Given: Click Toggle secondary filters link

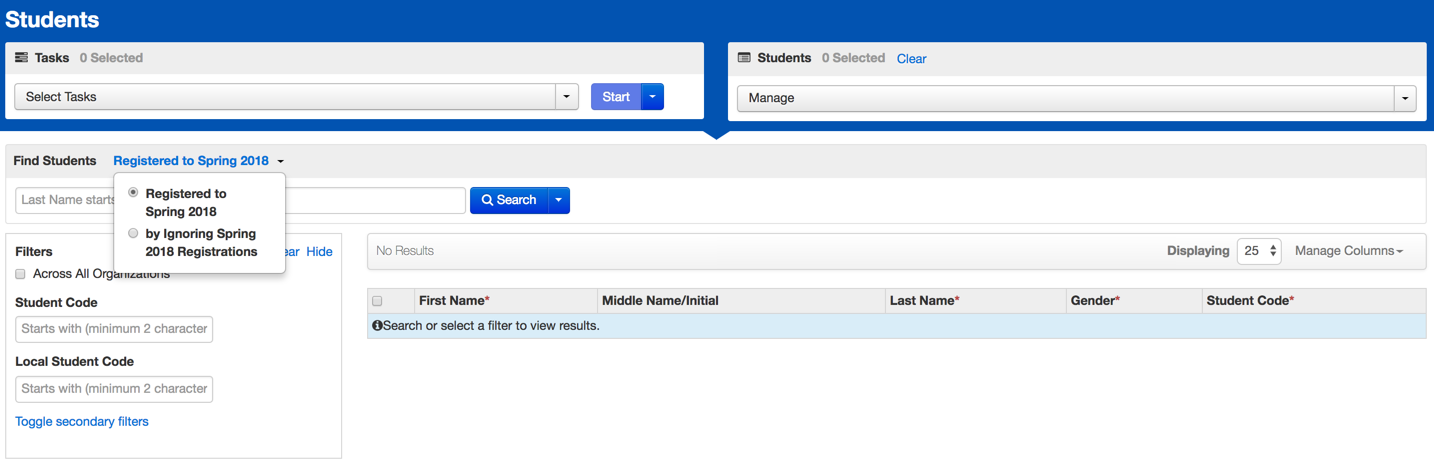Looking at the screenshot, I should [x=82, y=422].
